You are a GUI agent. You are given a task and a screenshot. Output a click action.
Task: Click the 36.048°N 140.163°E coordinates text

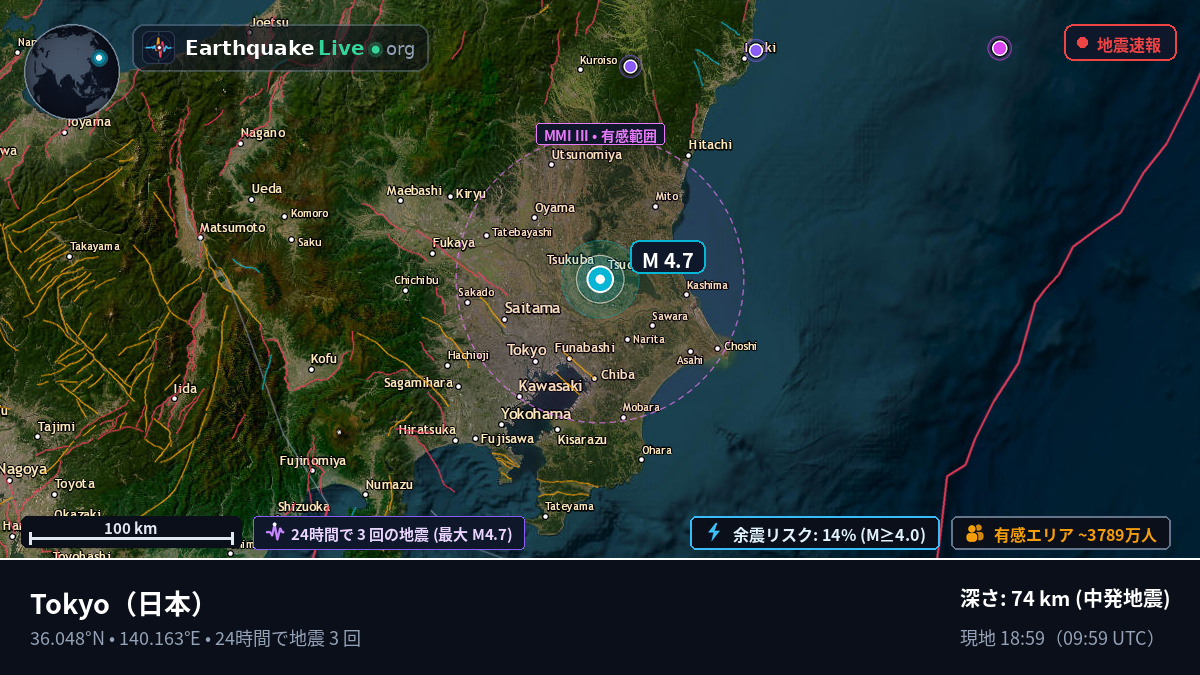point(115,638)
